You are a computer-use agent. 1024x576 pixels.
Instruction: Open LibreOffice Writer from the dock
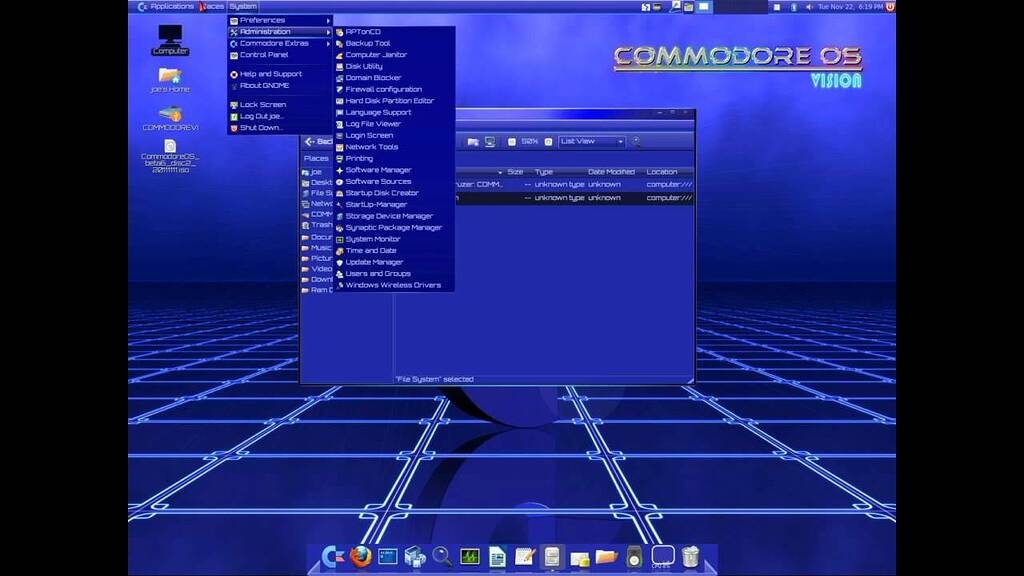(495, 557)
